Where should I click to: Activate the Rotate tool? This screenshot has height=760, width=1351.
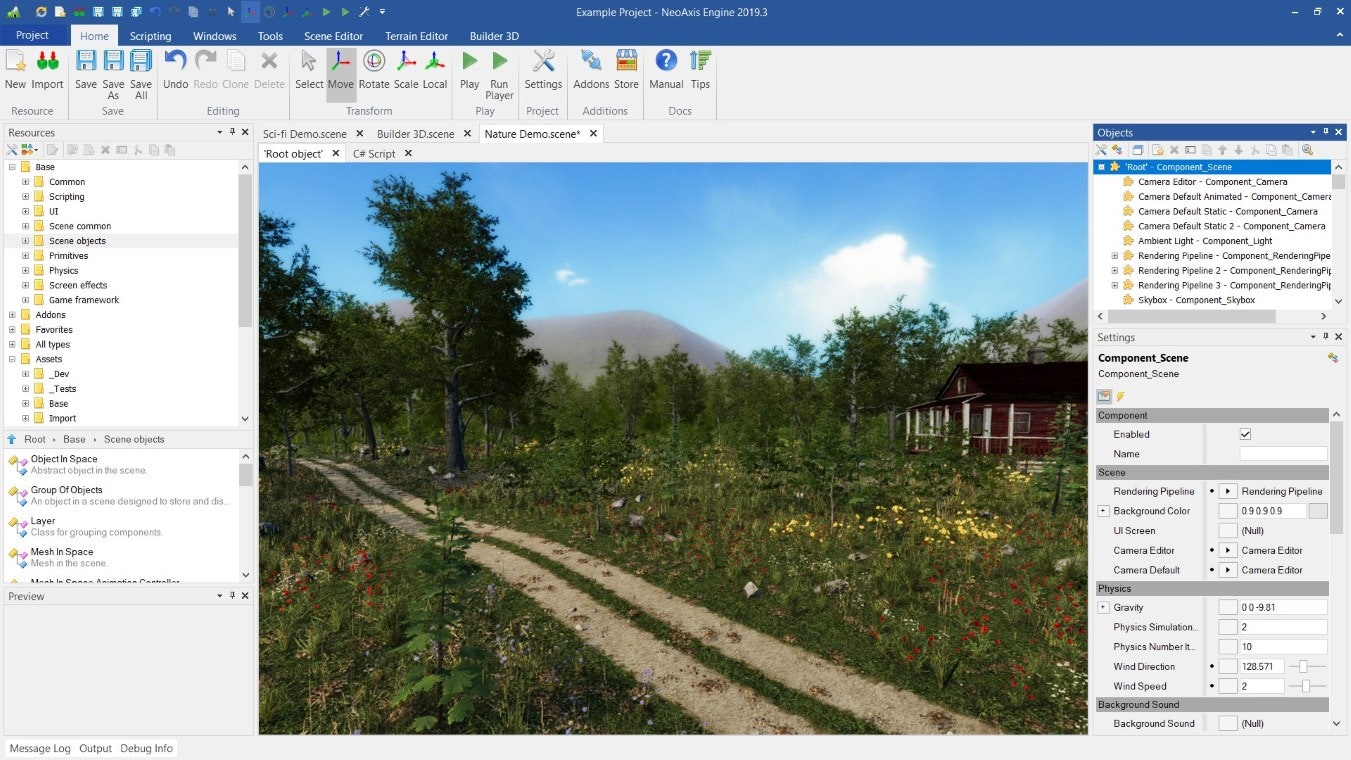pyautogui.click(x=374, y=70)
